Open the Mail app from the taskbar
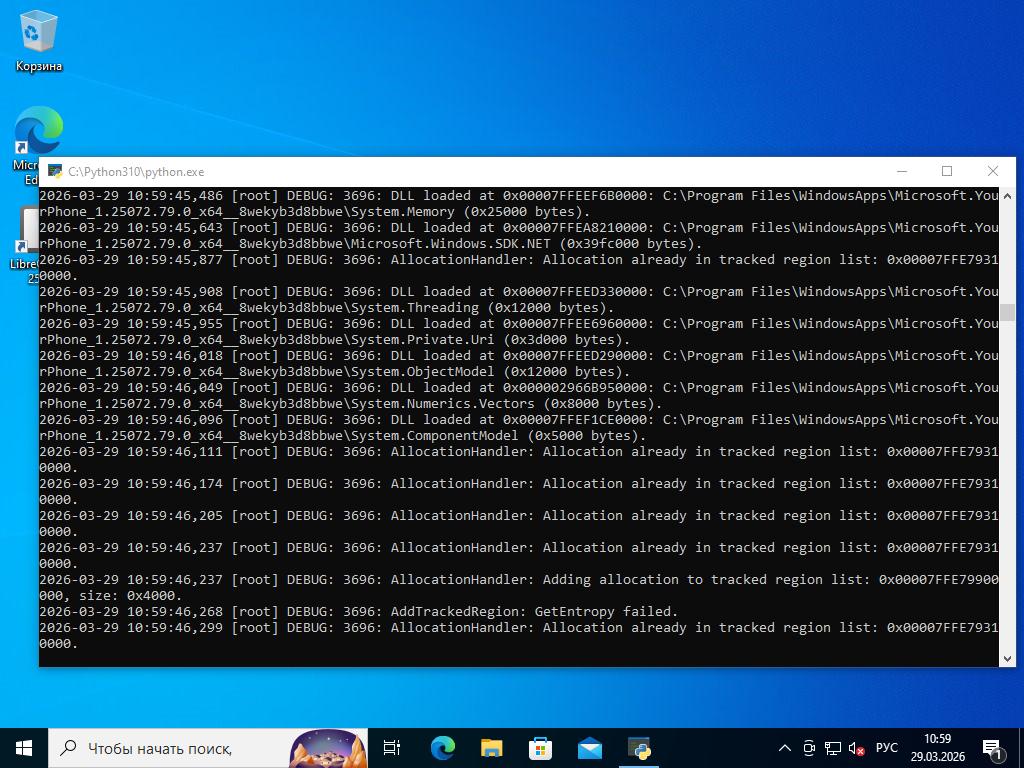 589,748
